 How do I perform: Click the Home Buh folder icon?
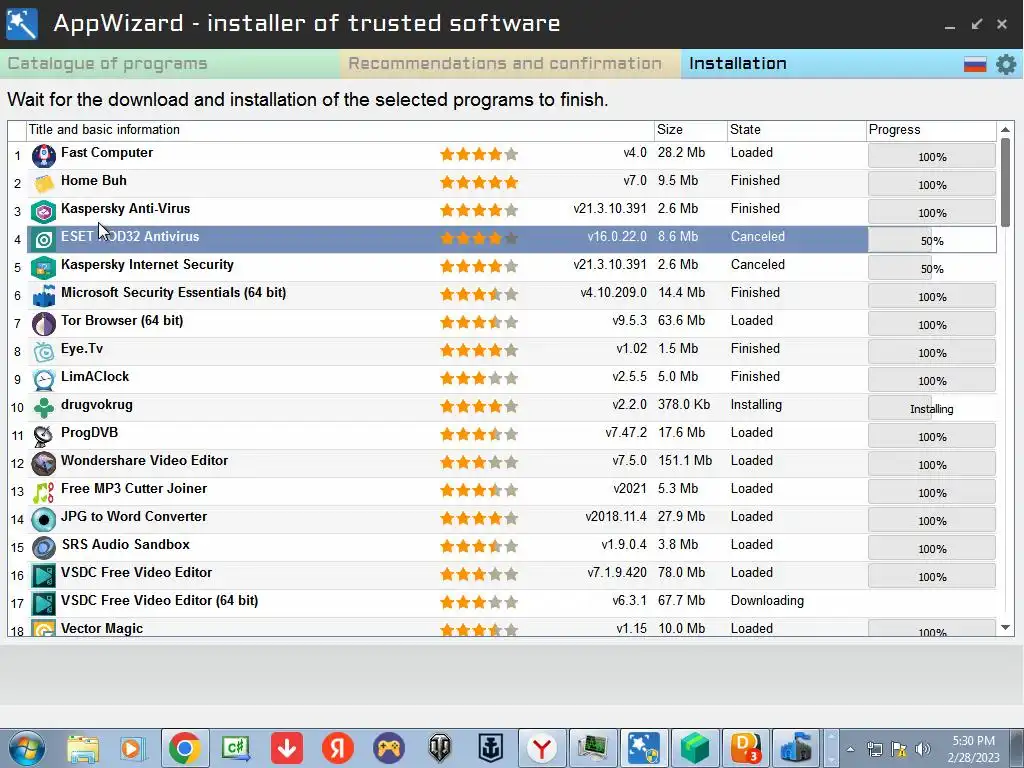tap(44, 184)
